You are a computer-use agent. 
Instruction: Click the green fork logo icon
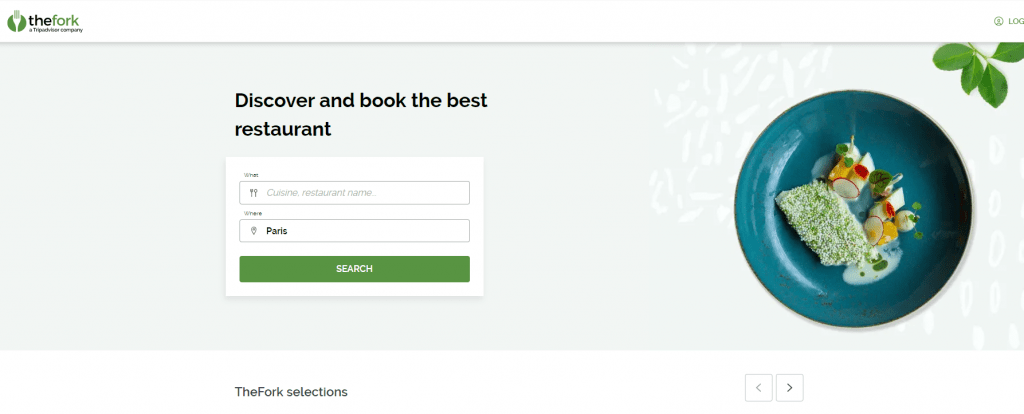(x=16, y=22)
